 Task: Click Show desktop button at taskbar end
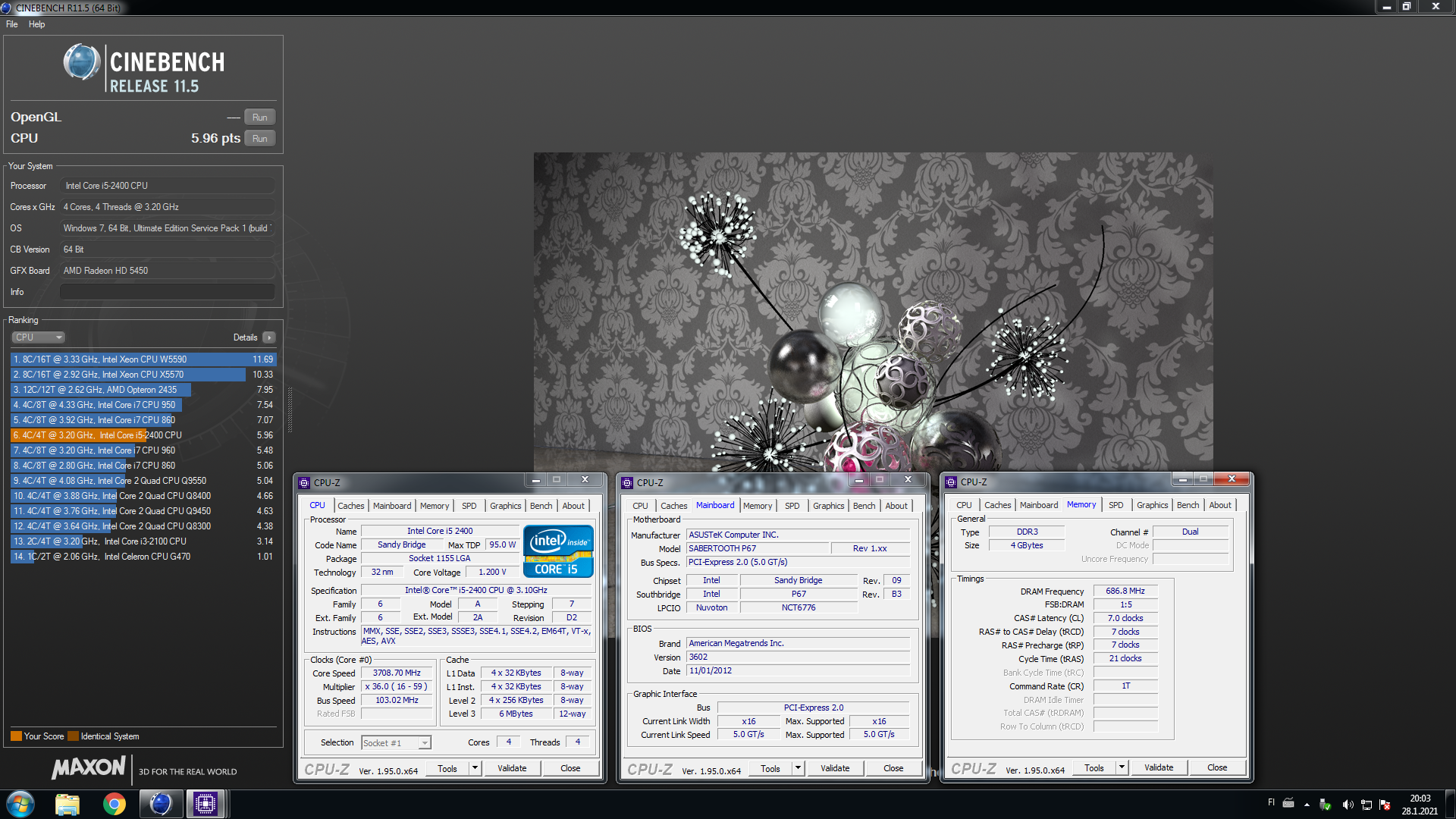point(1450,804)
